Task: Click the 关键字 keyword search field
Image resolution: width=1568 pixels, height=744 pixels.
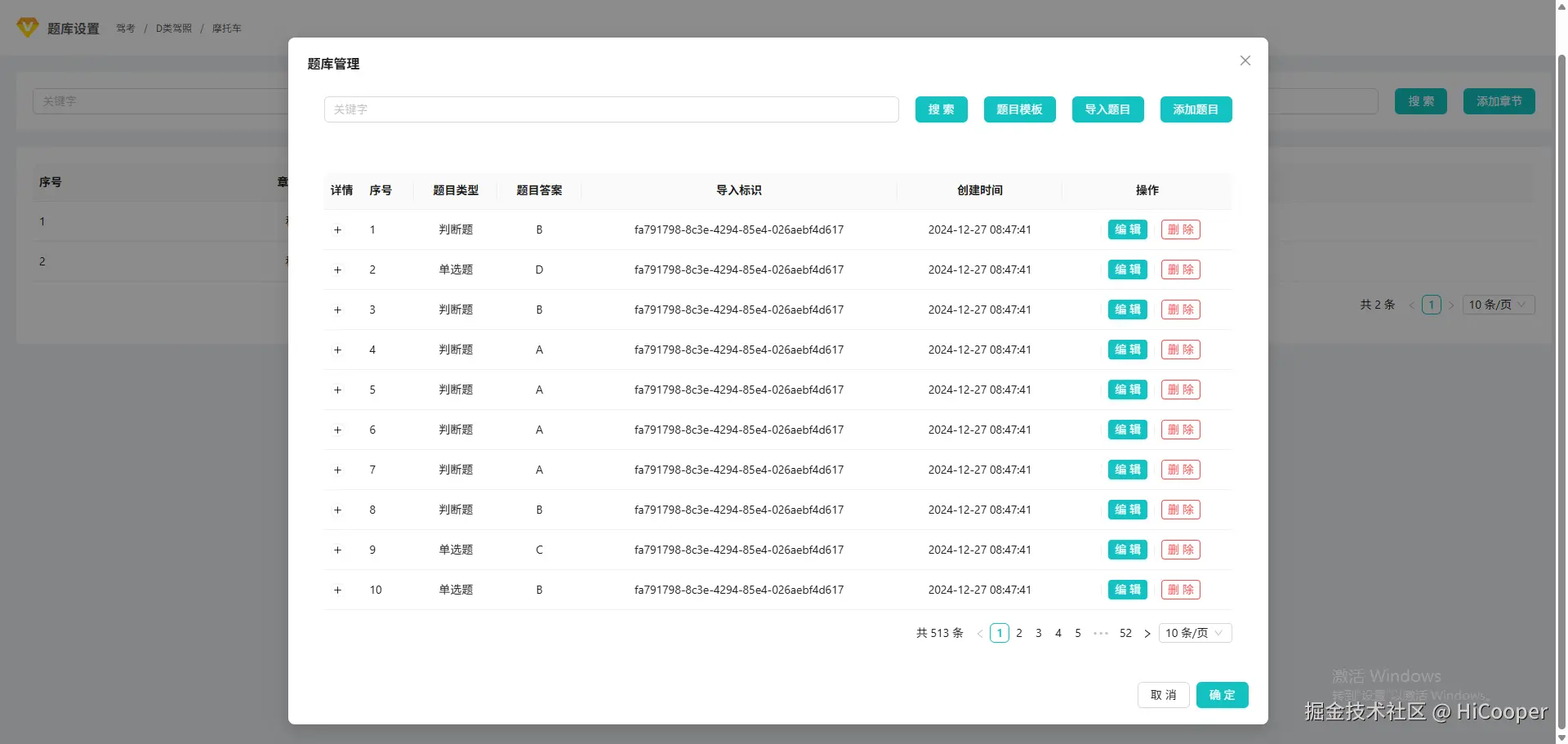Action: point(611,109)
